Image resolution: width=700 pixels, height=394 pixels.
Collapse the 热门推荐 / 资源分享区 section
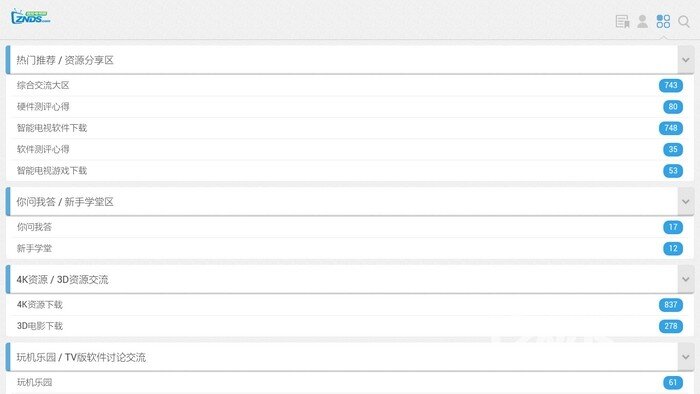[686, 60]
